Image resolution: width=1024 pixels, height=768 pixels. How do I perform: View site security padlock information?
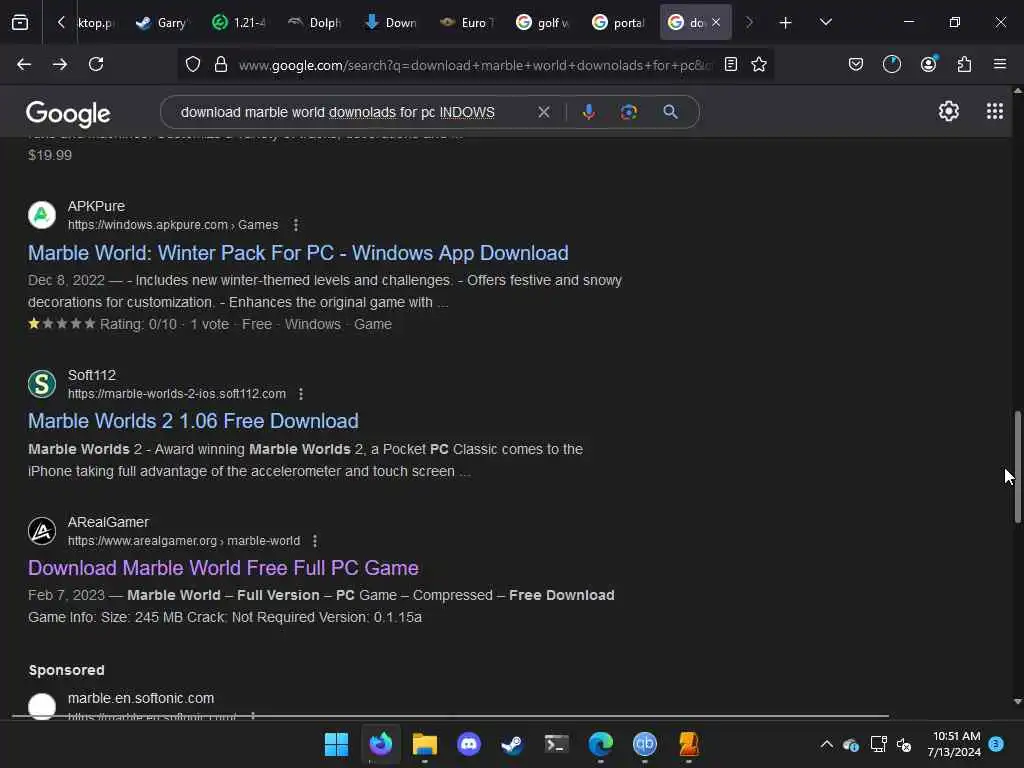click(221, 65)
